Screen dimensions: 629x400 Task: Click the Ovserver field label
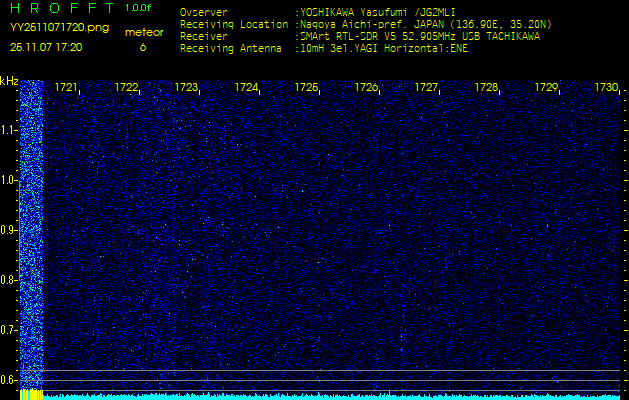(x=204, y=12)
